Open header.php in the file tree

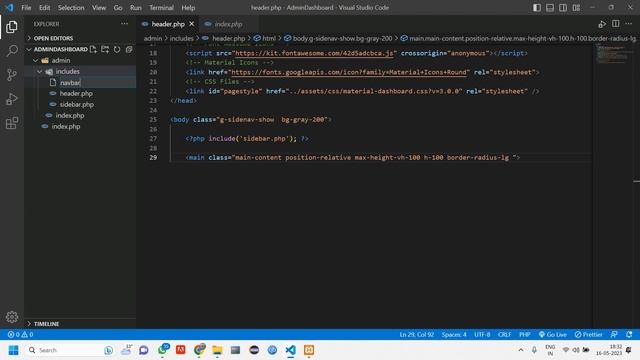pyautogui.click(x=76, y=93)
